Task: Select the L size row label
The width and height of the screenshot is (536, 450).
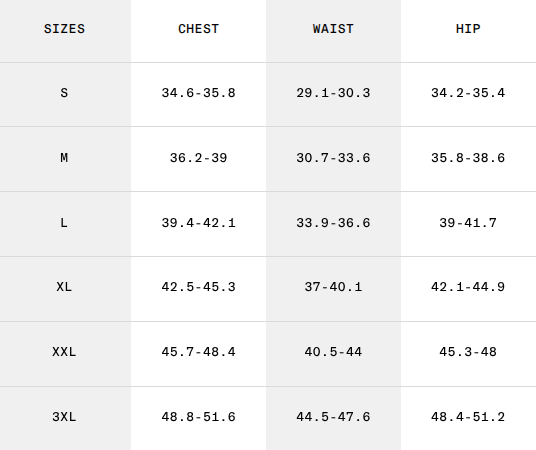Action: (x=64, y=223)
